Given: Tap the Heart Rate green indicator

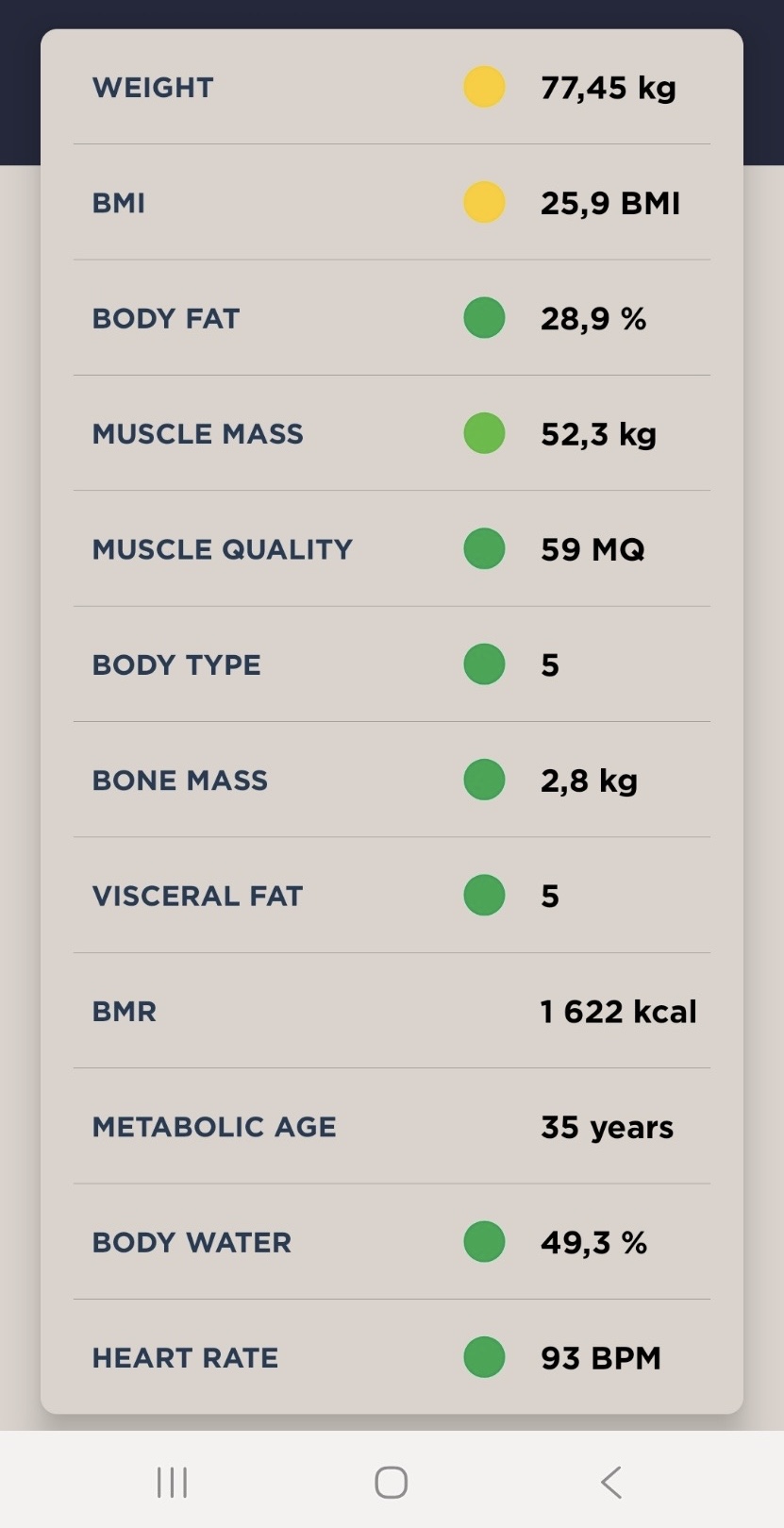Looking at the screenshot, I should point(484,1357).
